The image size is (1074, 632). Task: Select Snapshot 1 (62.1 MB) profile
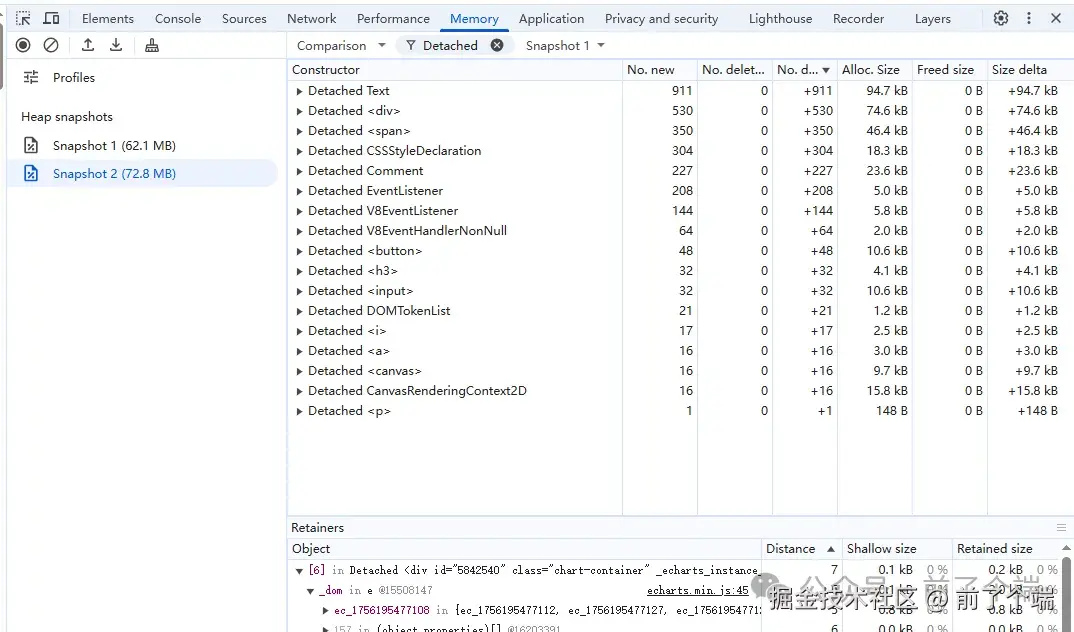coord(142,145)
